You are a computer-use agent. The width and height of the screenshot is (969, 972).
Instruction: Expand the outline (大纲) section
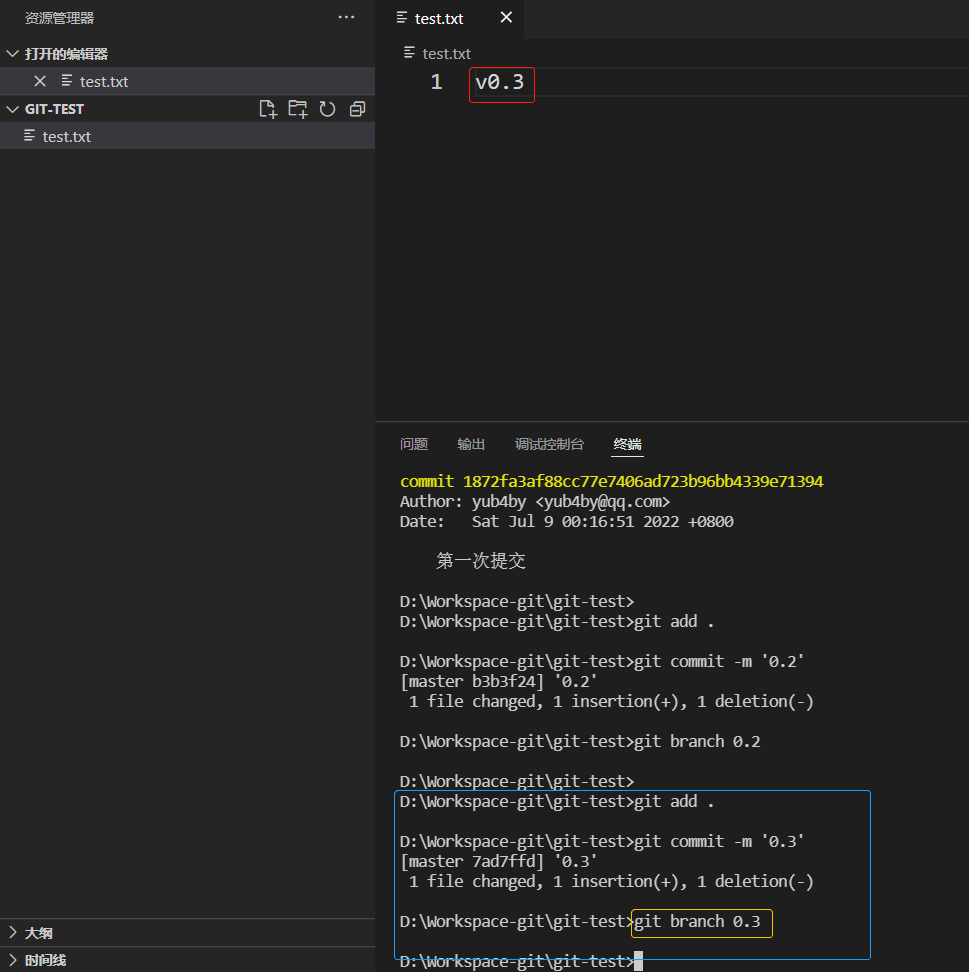click(x=12, y=932)
